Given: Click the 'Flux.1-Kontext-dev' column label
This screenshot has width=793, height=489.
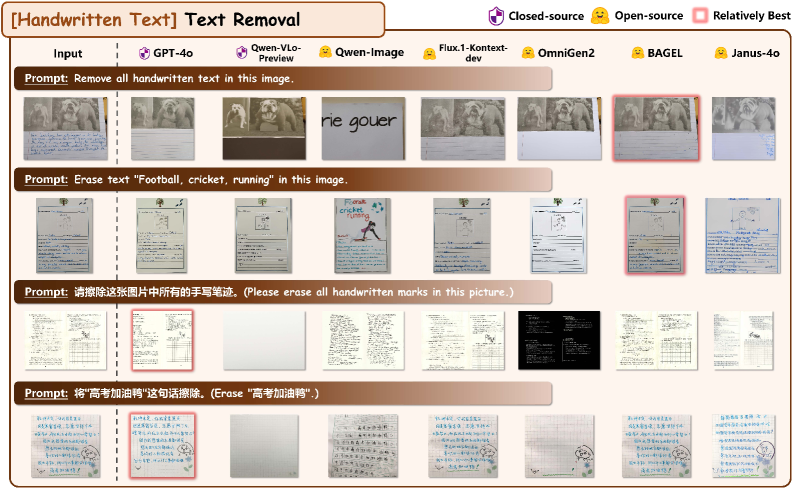Looking at the screenshot, I should (x=473, y=53).
